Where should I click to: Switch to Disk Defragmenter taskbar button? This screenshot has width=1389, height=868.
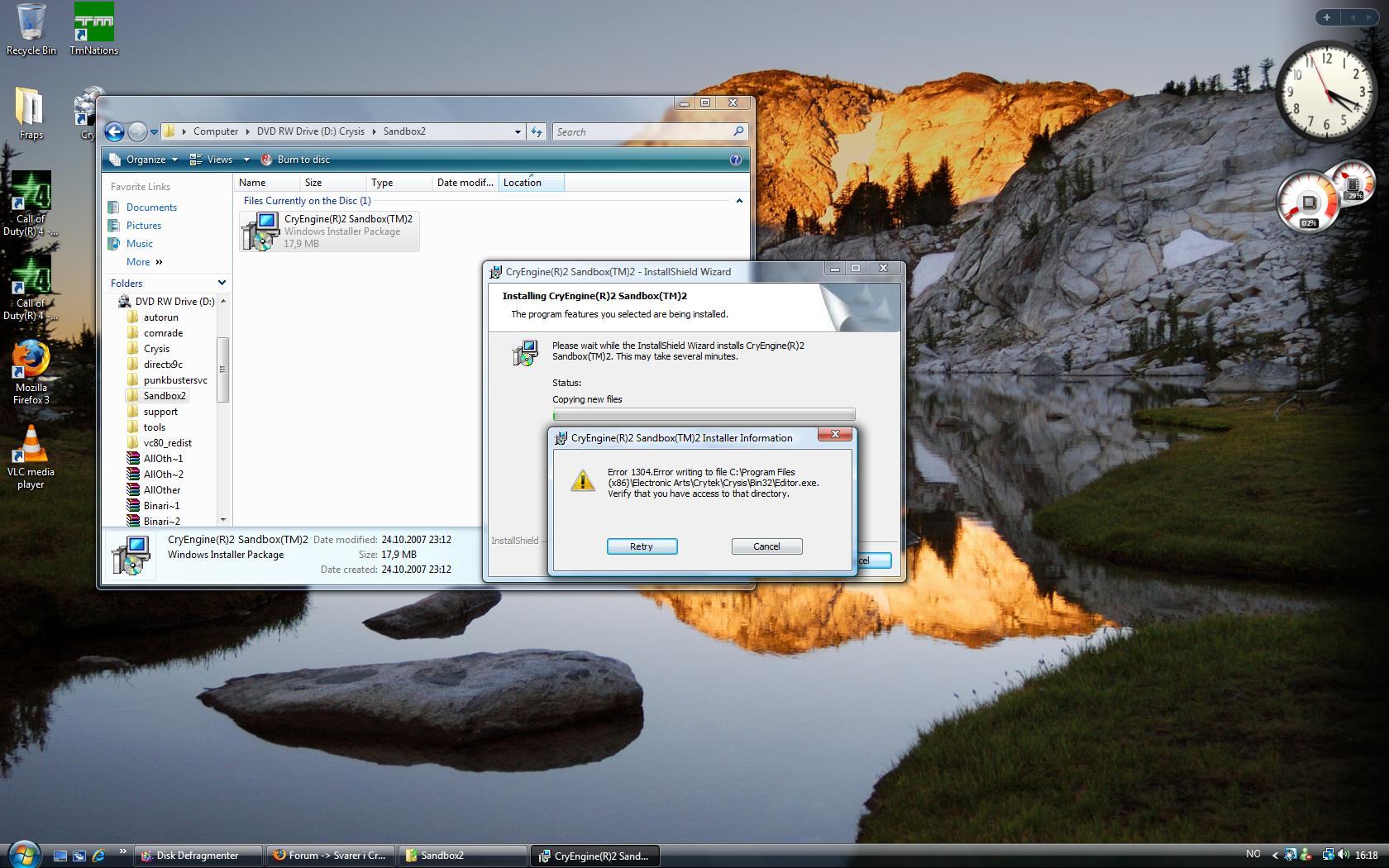[198, 856]
